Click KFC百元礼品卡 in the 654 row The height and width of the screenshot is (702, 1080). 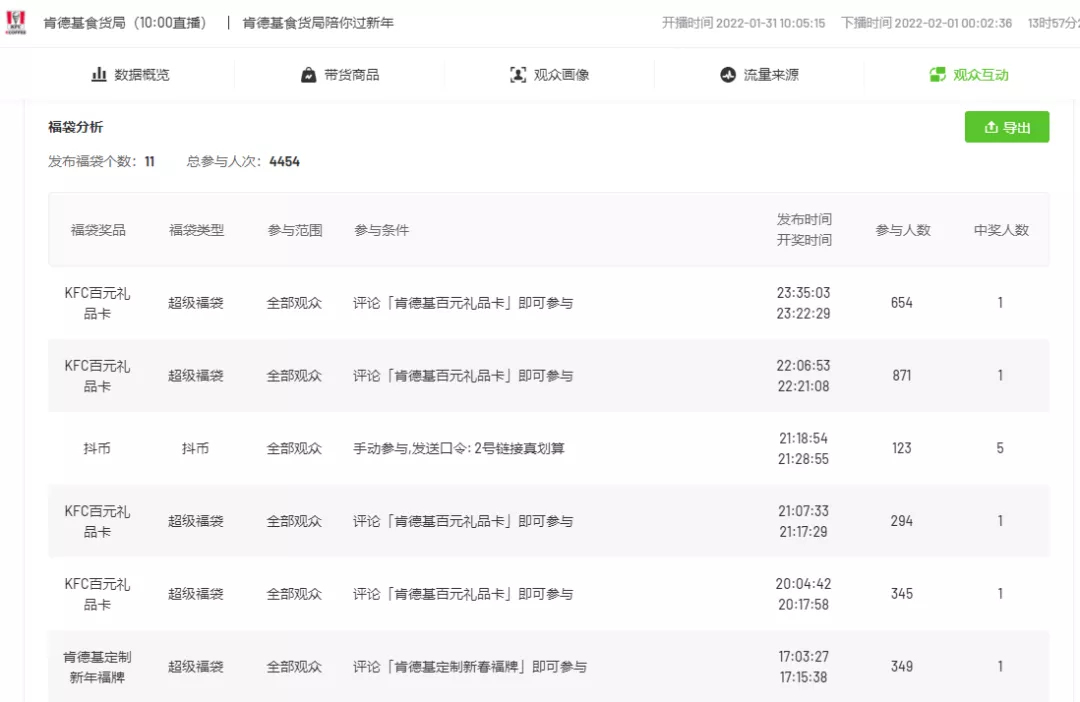click(x=97, y=303)
